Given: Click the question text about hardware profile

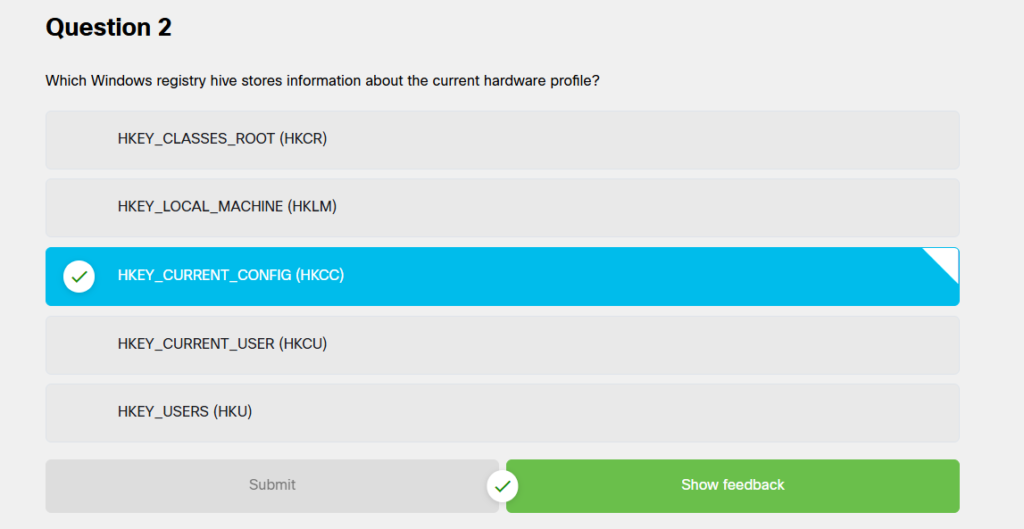Looking at the screenshot, I should point(322,81).
